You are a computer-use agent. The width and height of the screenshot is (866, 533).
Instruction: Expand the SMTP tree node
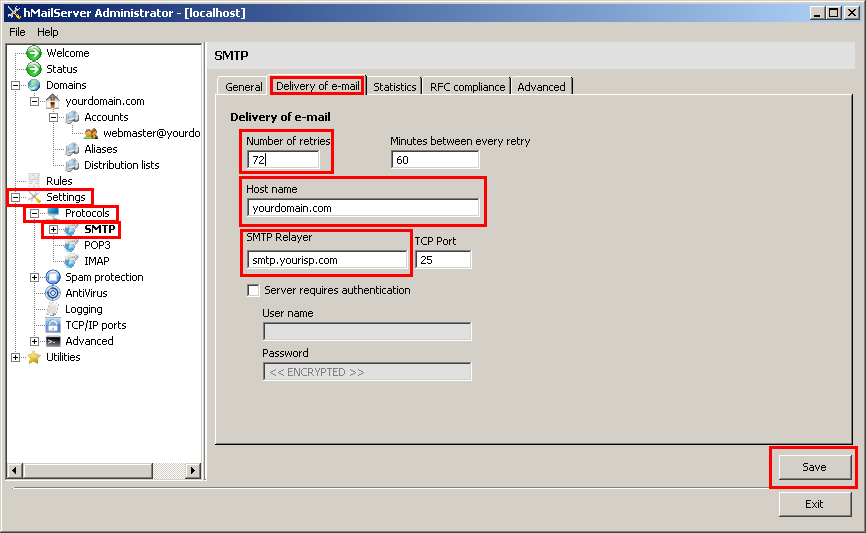53,229
